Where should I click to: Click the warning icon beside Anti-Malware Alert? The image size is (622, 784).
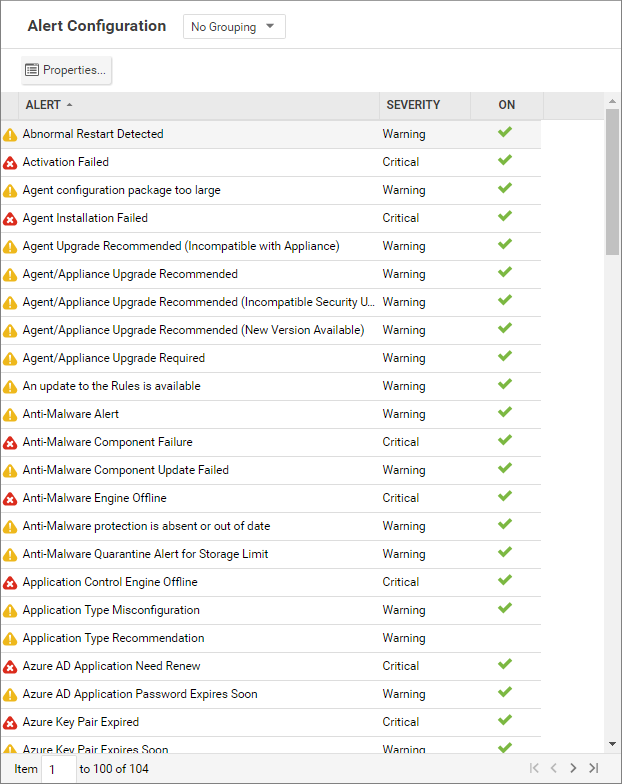pos(10,414)
